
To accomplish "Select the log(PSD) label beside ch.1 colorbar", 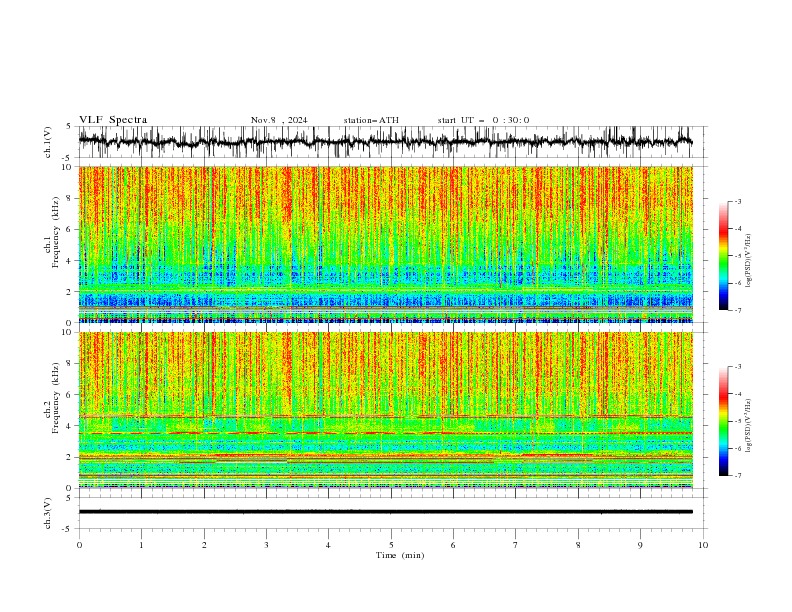I will [748, 261].
